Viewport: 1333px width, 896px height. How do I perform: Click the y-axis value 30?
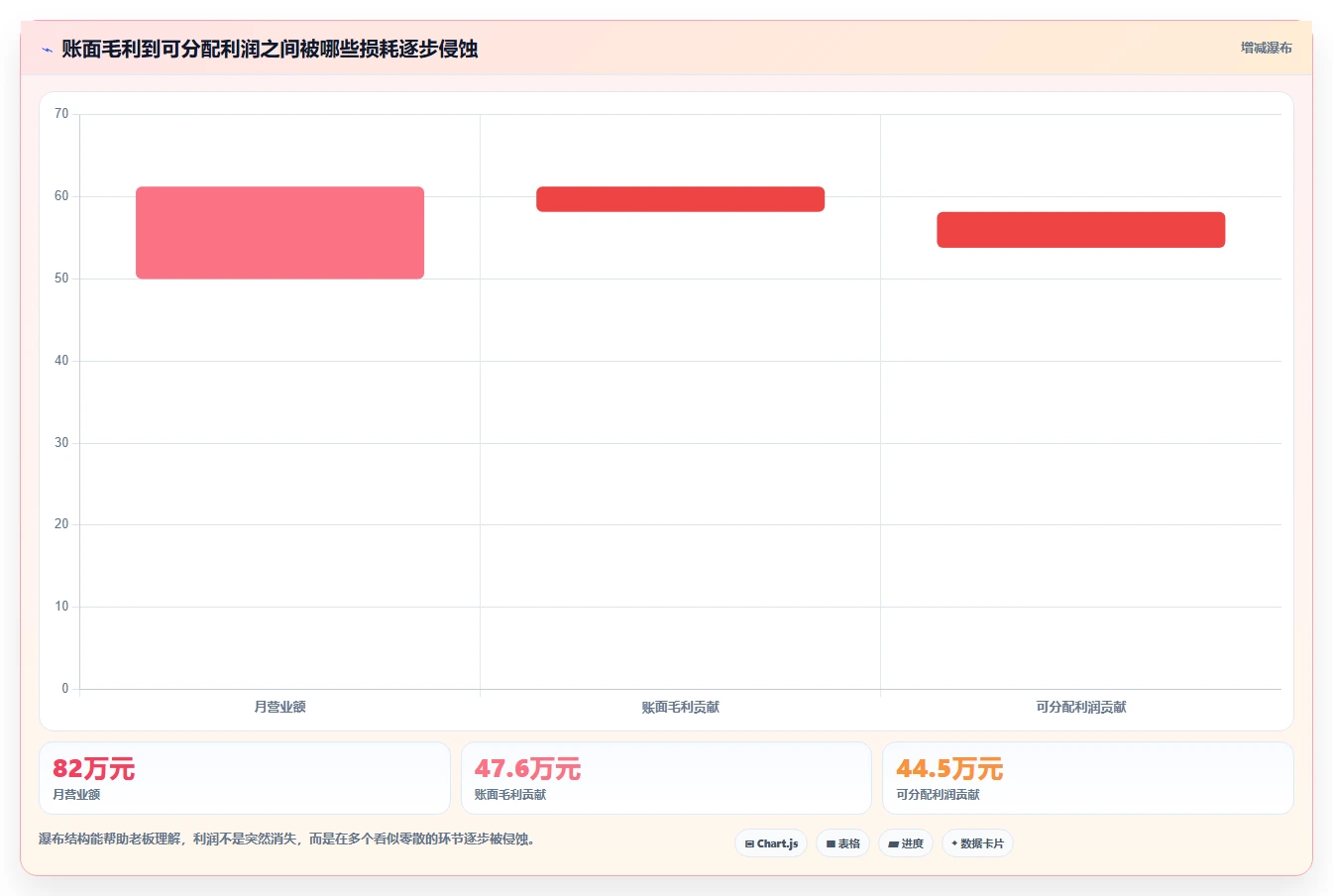click(61, 443)
